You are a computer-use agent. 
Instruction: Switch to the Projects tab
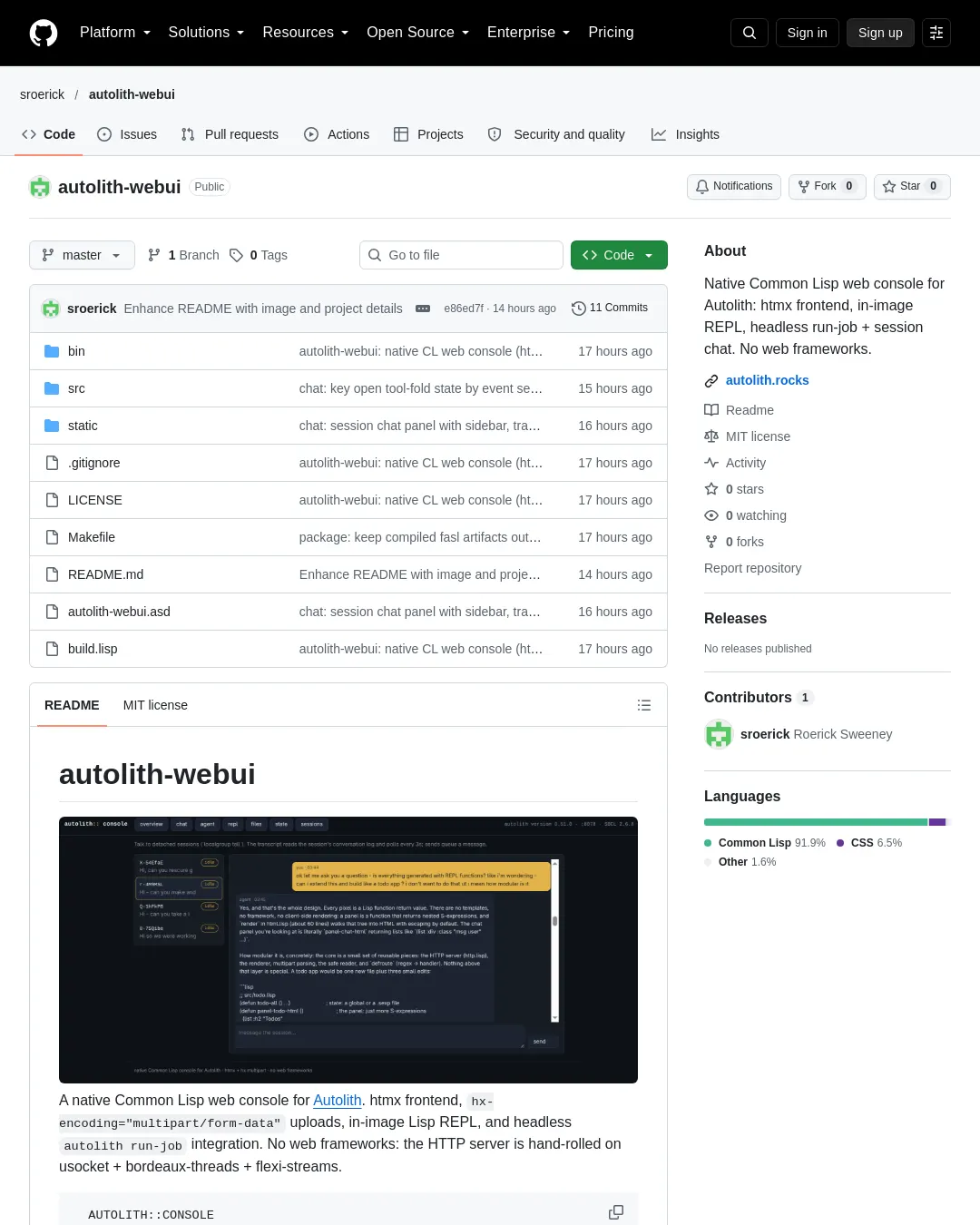tap(428, 134)
